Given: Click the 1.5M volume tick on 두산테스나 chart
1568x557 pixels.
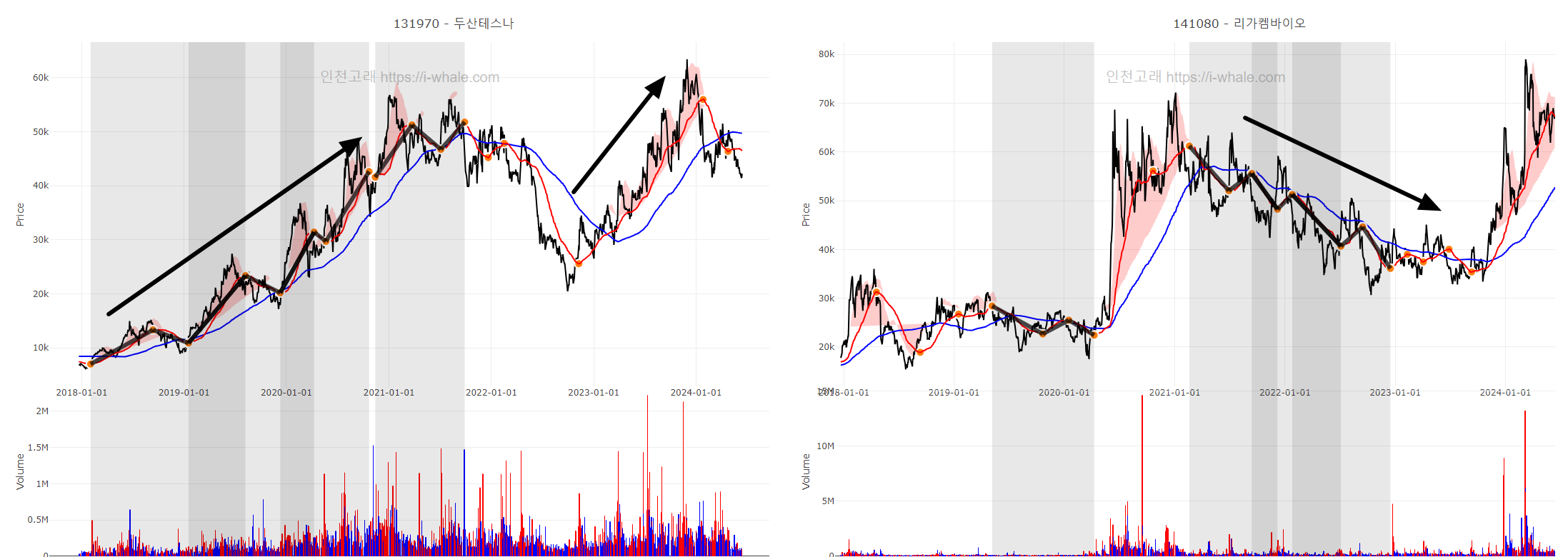Looking at the screenshot, I should [x=38, y=448].
